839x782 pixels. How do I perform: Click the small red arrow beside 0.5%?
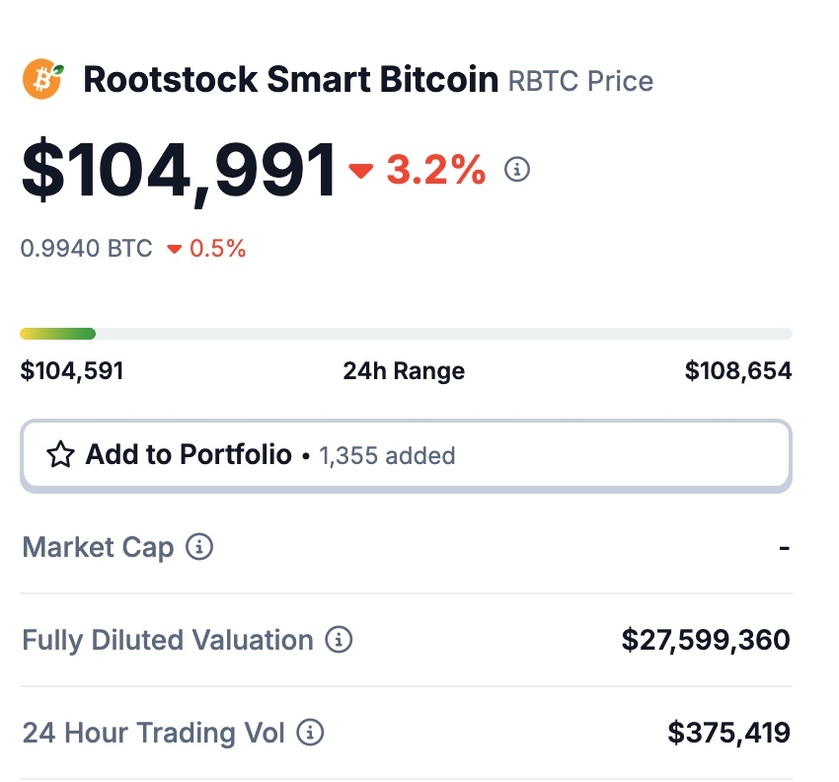[174, 249]
